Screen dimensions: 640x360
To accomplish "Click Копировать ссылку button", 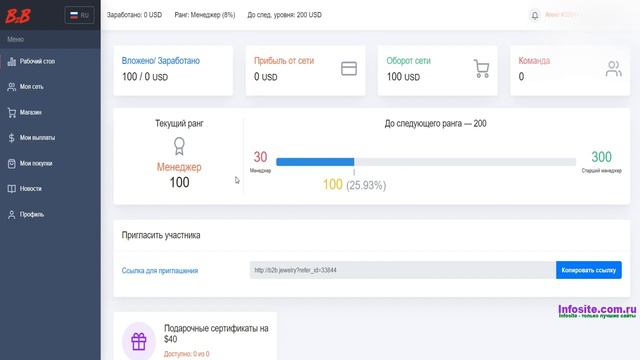I will tap(589, 270).
